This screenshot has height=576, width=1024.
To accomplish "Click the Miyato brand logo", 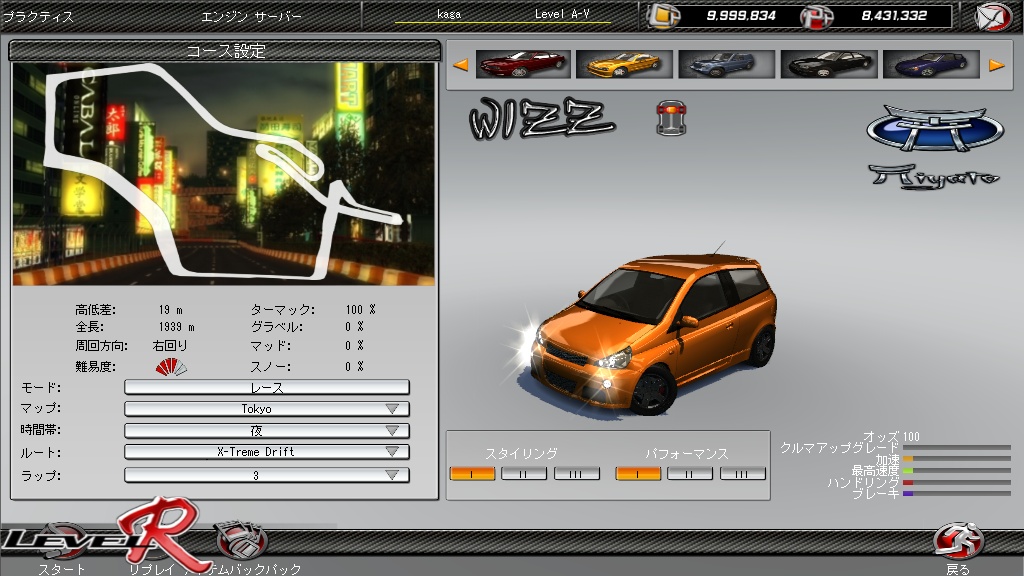I will [935, 147].
